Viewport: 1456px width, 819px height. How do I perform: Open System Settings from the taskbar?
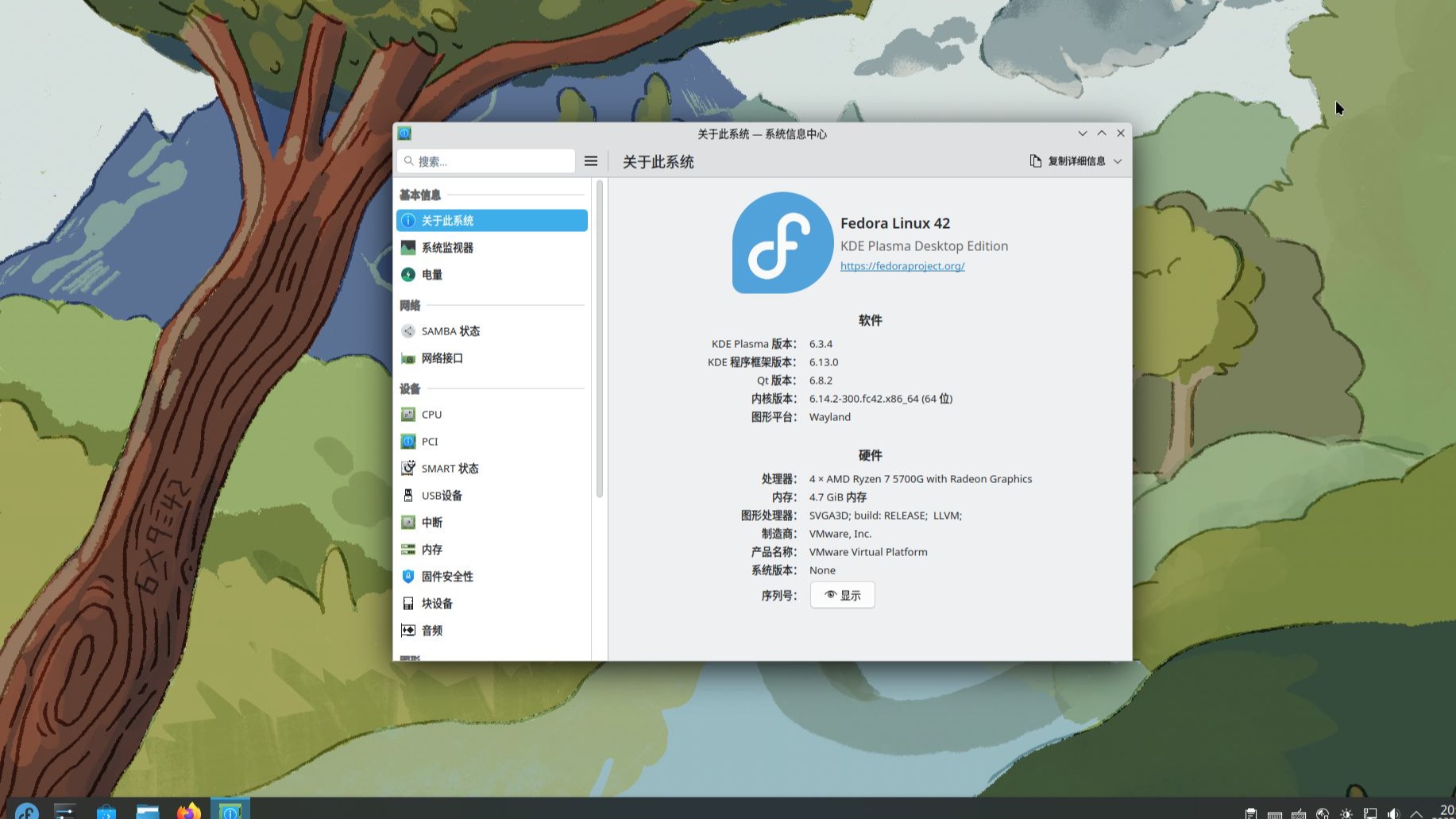65,810
